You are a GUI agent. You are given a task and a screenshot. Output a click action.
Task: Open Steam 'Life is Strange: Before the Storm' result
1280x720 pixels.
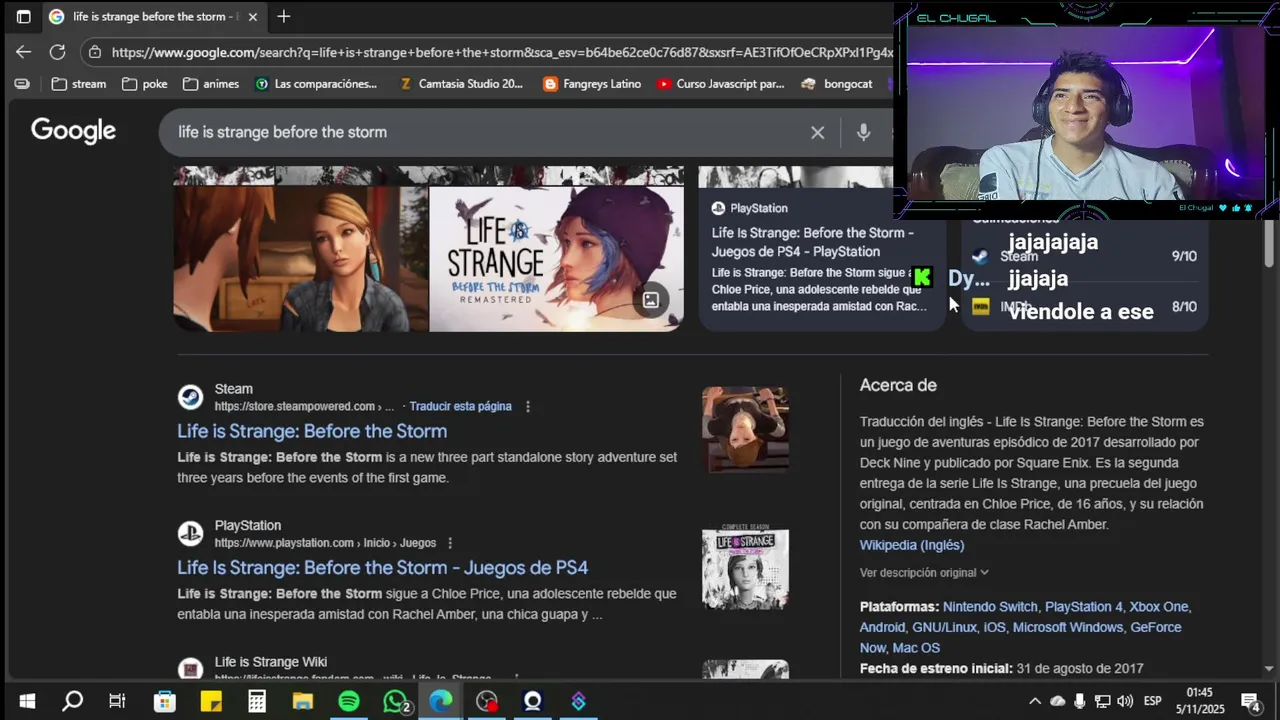[312, 431]
